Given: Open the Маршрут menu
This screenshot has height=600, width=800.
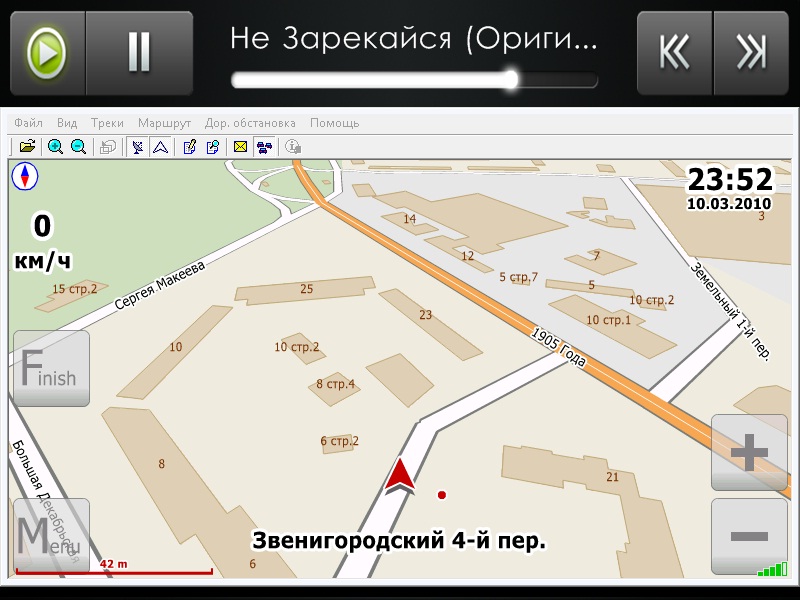Looking at the screenshot, I should (x=164, y=123).
